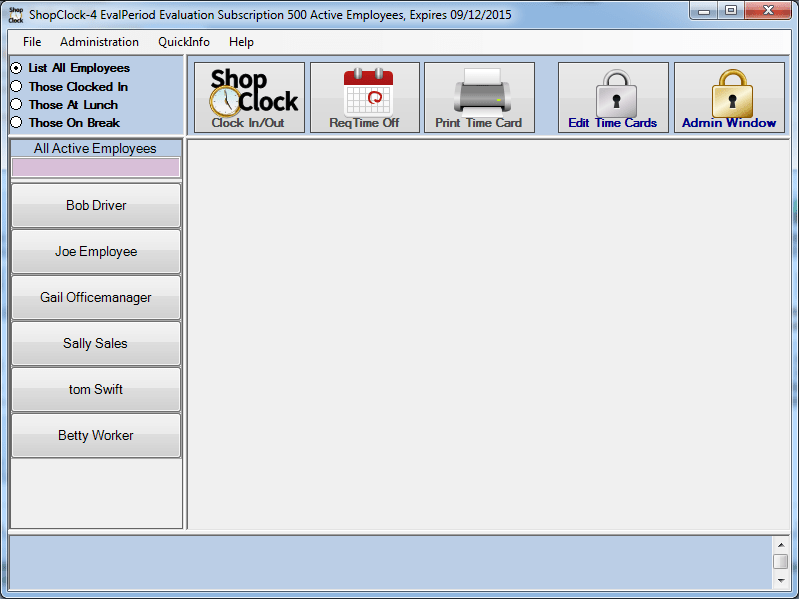Select employee Bob Driver
Viewport: 799px width, 599px height.
96,205
